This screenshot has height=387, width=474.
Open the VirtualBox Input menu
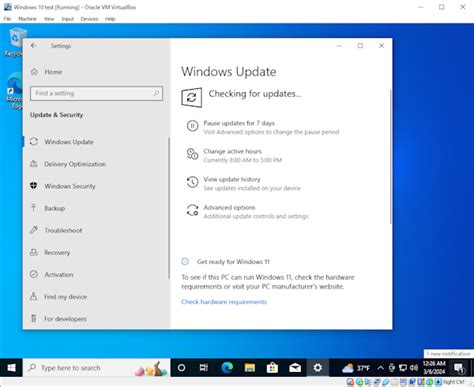tap(68, 19)
